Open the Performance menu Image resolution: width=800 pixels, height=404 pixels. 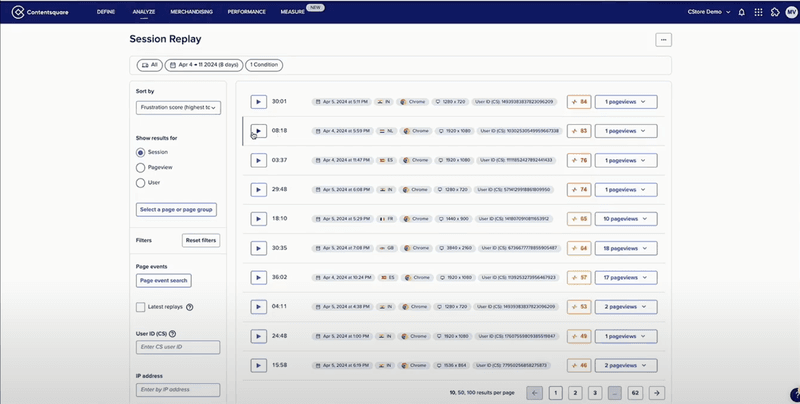tap(246, 12)
